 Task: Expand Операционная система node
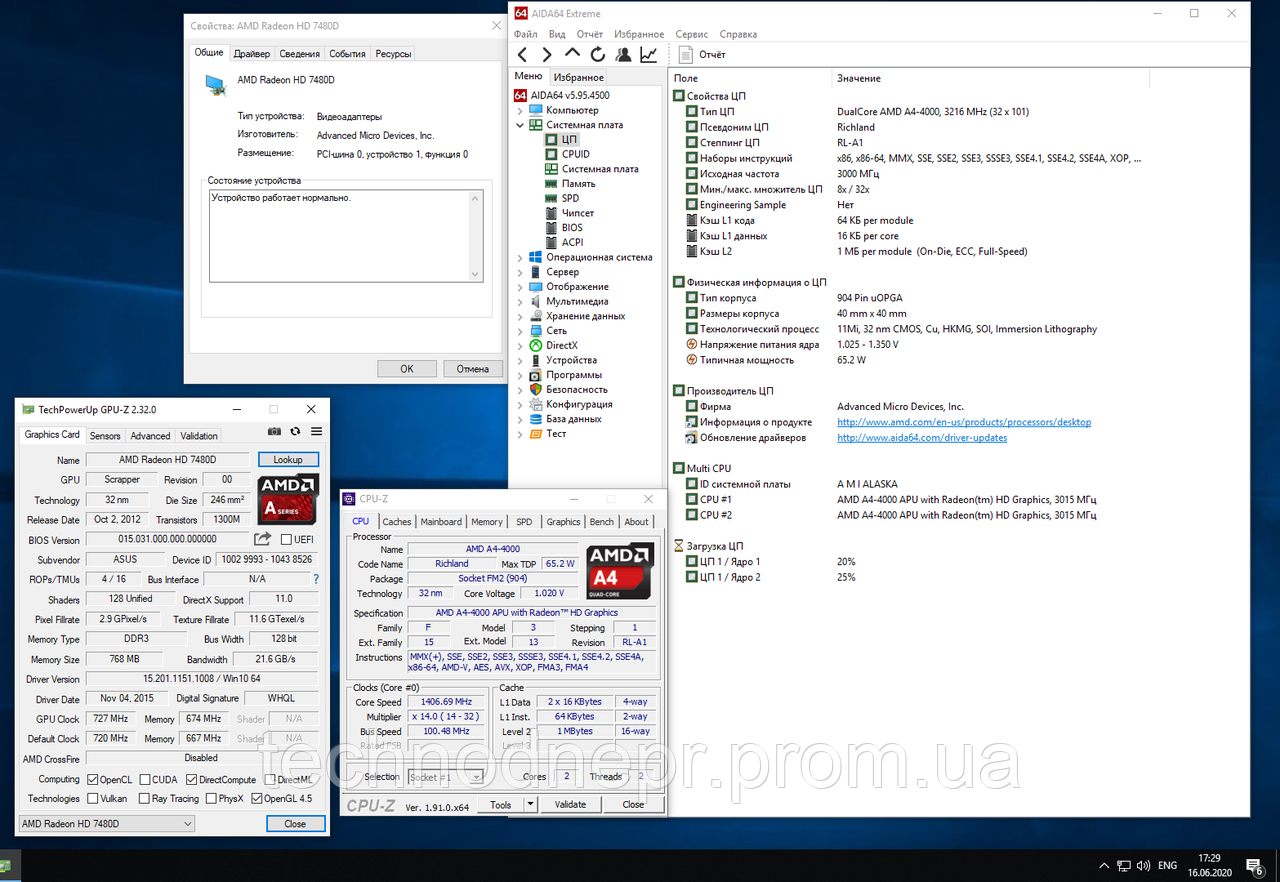[x=520, y=257]
